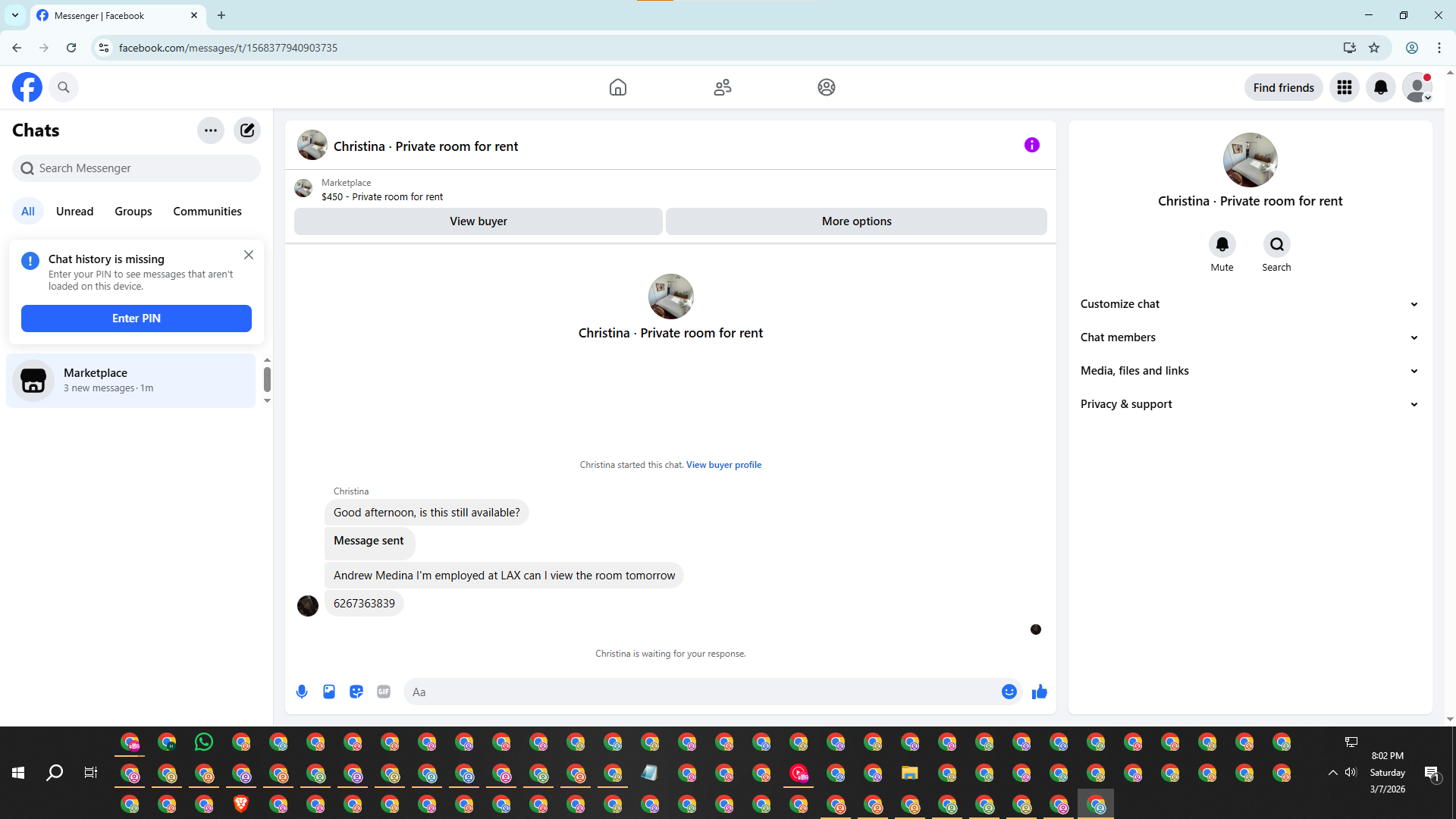Image resolution: width=1456 pixels, height=819 pixels.
Task: Open taskbar volume control
Action: coord(1351,773)
